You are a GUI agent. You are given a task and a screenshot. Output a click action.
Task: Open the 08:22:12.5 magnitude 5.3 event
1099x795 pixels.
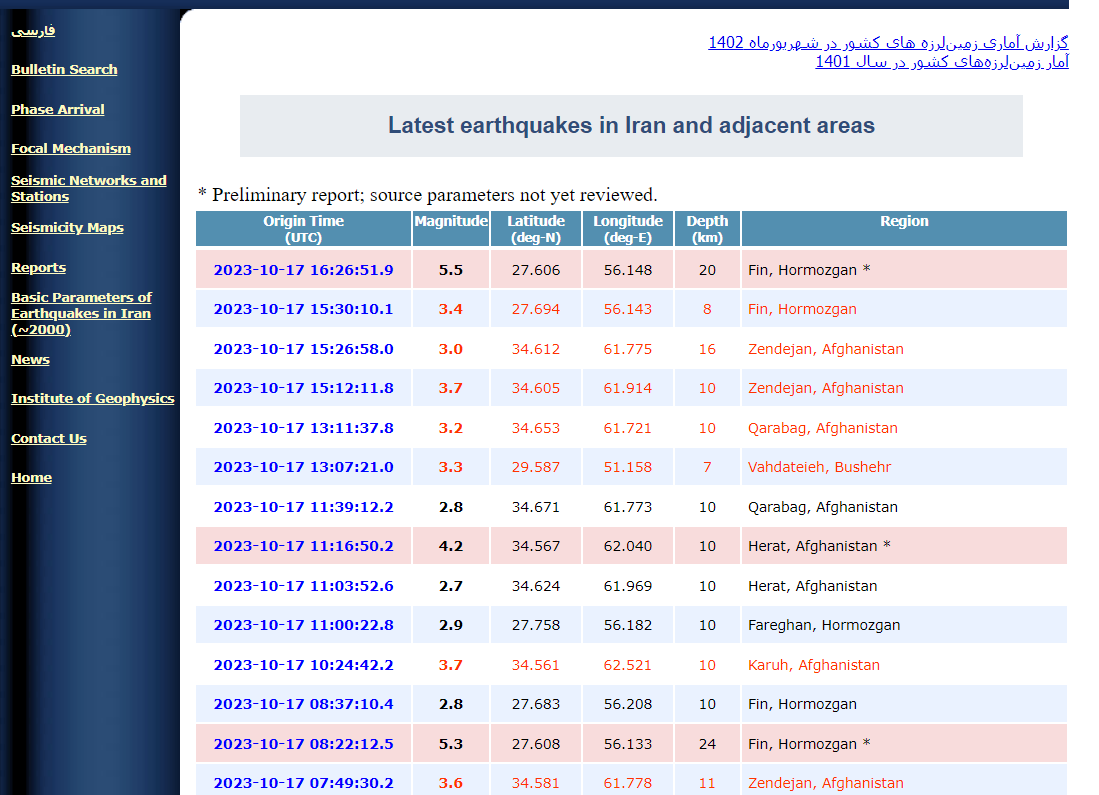click(303, 744)
